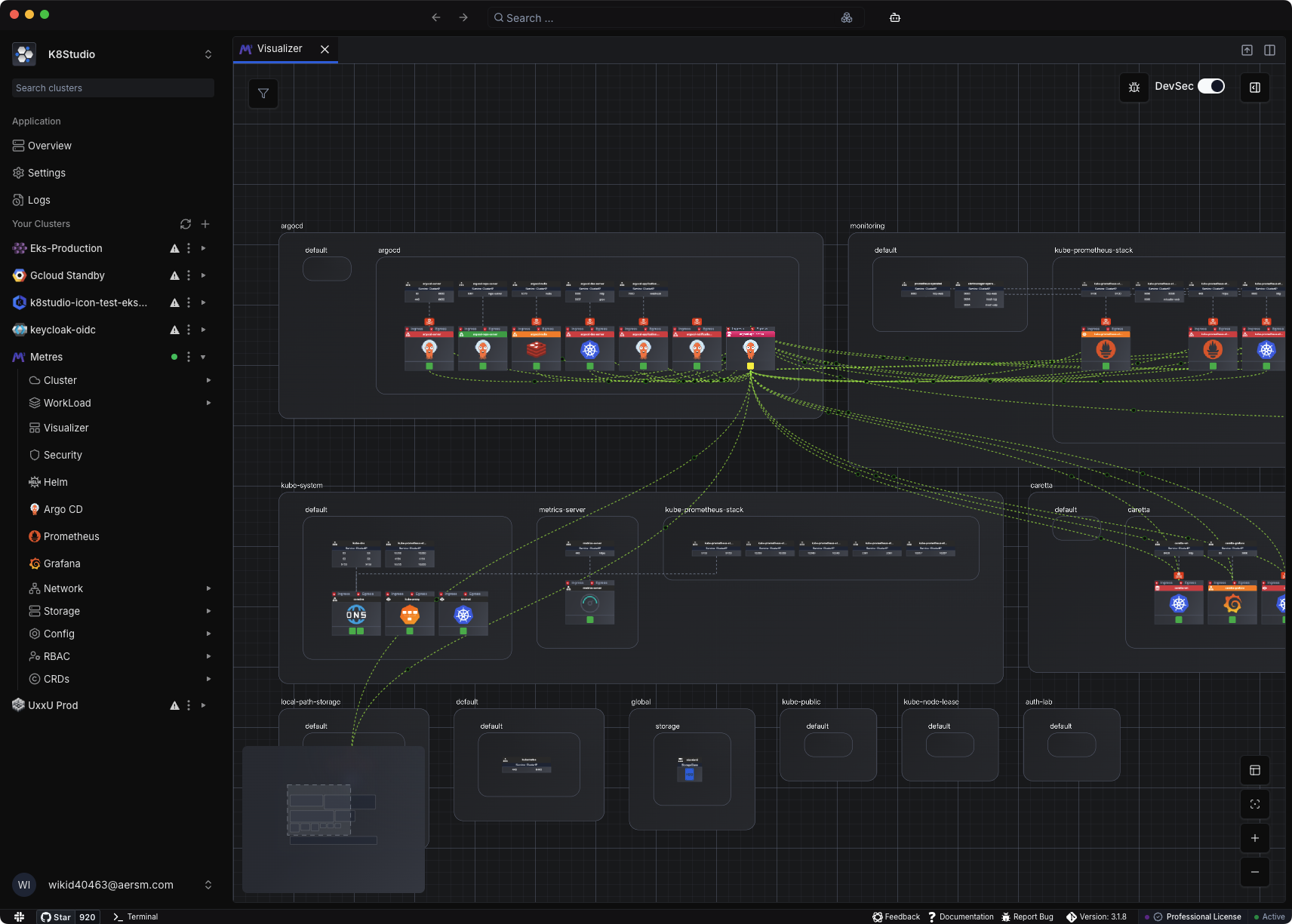Expand the UxxU Prod cluster

point(204,705)
